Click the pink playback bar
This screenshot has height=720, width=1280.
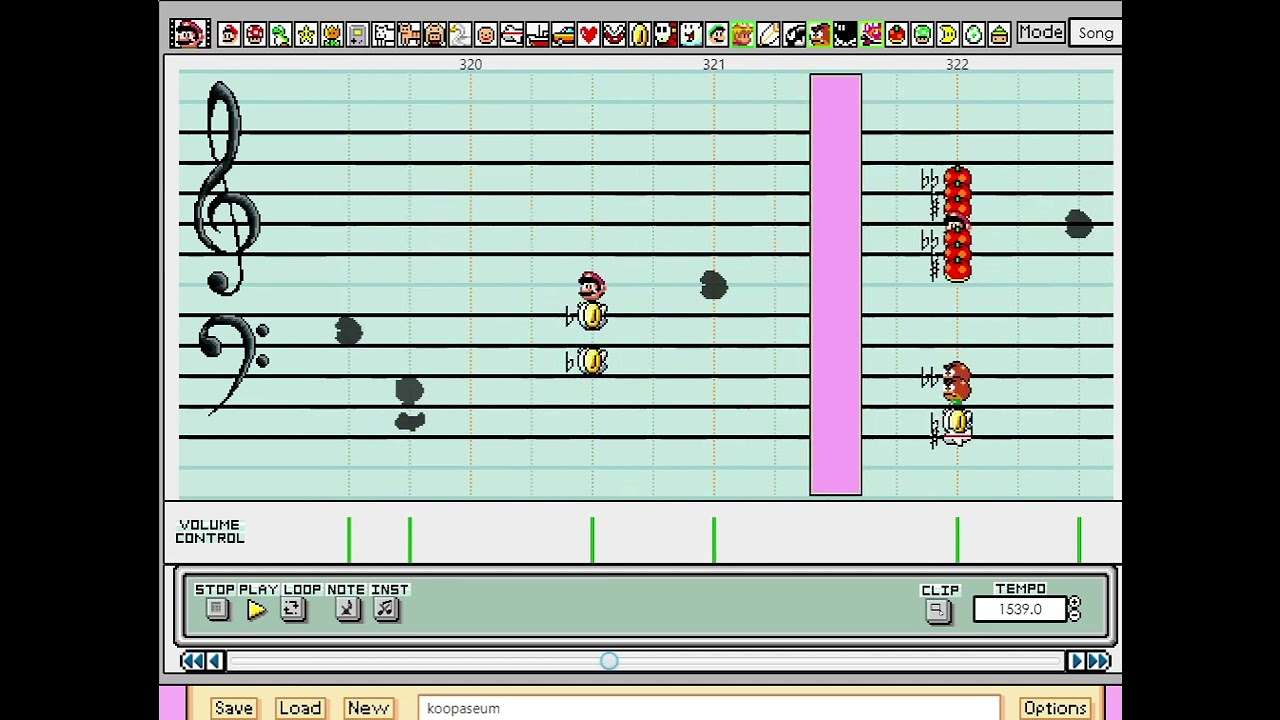(x=836, y=285)
